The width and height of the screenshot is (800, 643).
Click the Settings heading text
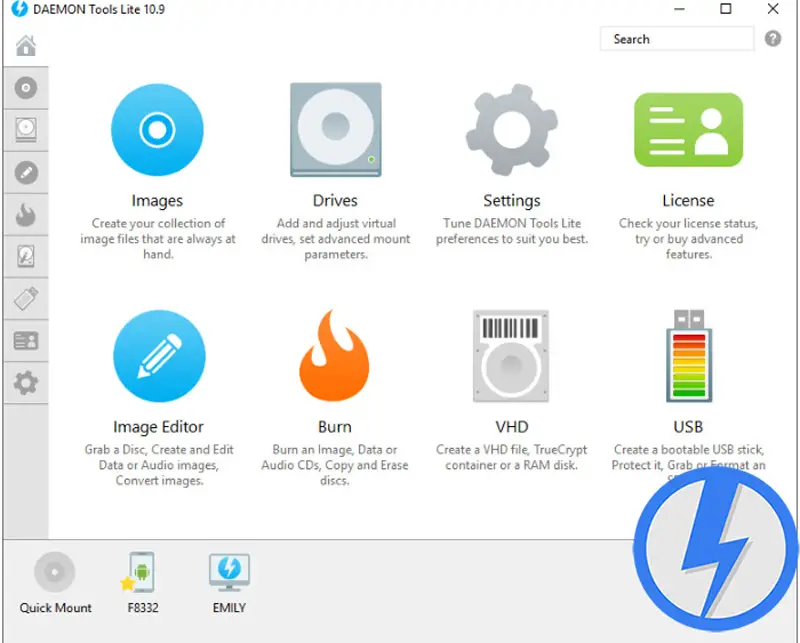click(x=512, y=201)
